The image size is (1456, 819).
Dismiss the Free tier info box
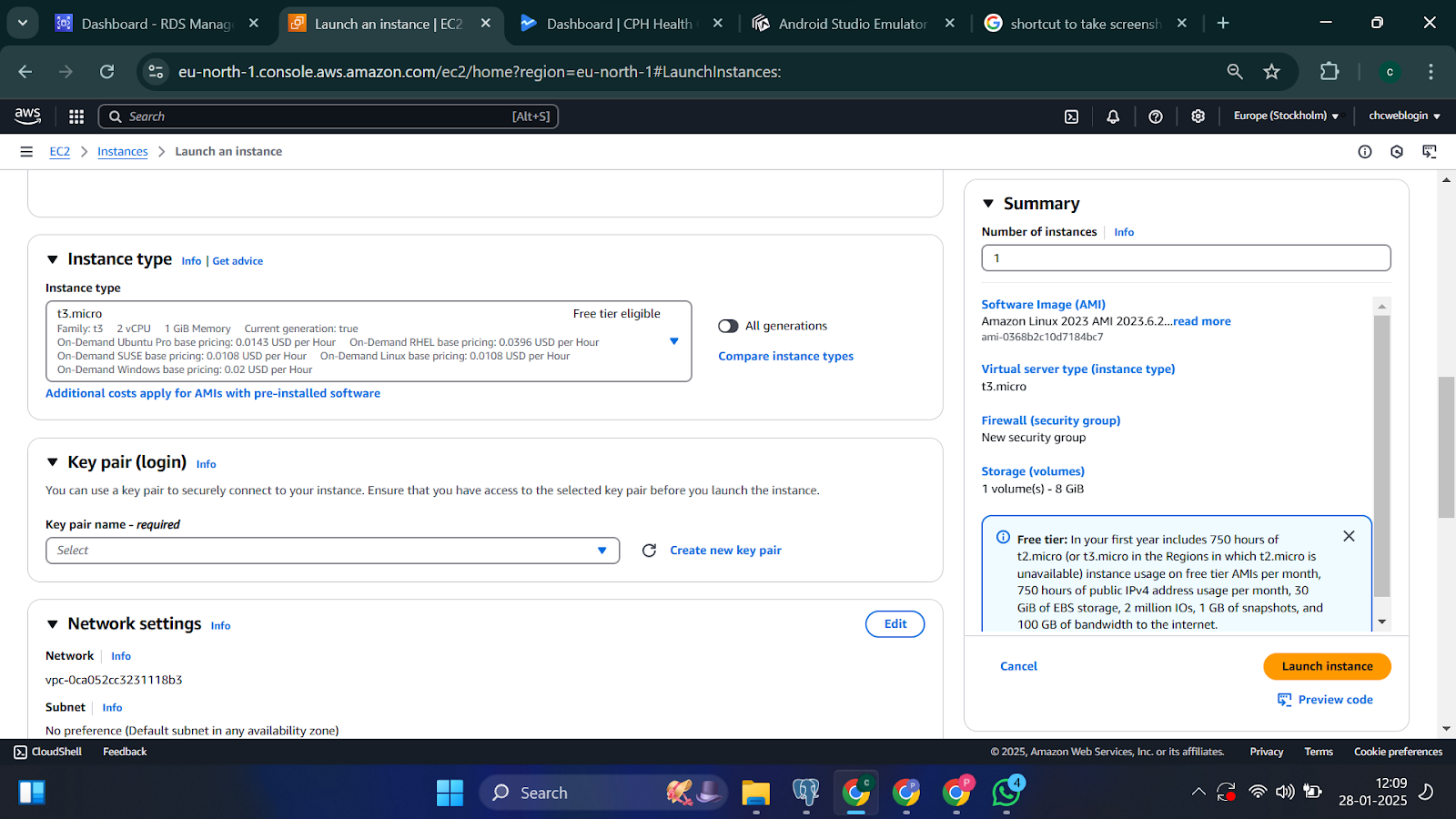point(1350,537)
